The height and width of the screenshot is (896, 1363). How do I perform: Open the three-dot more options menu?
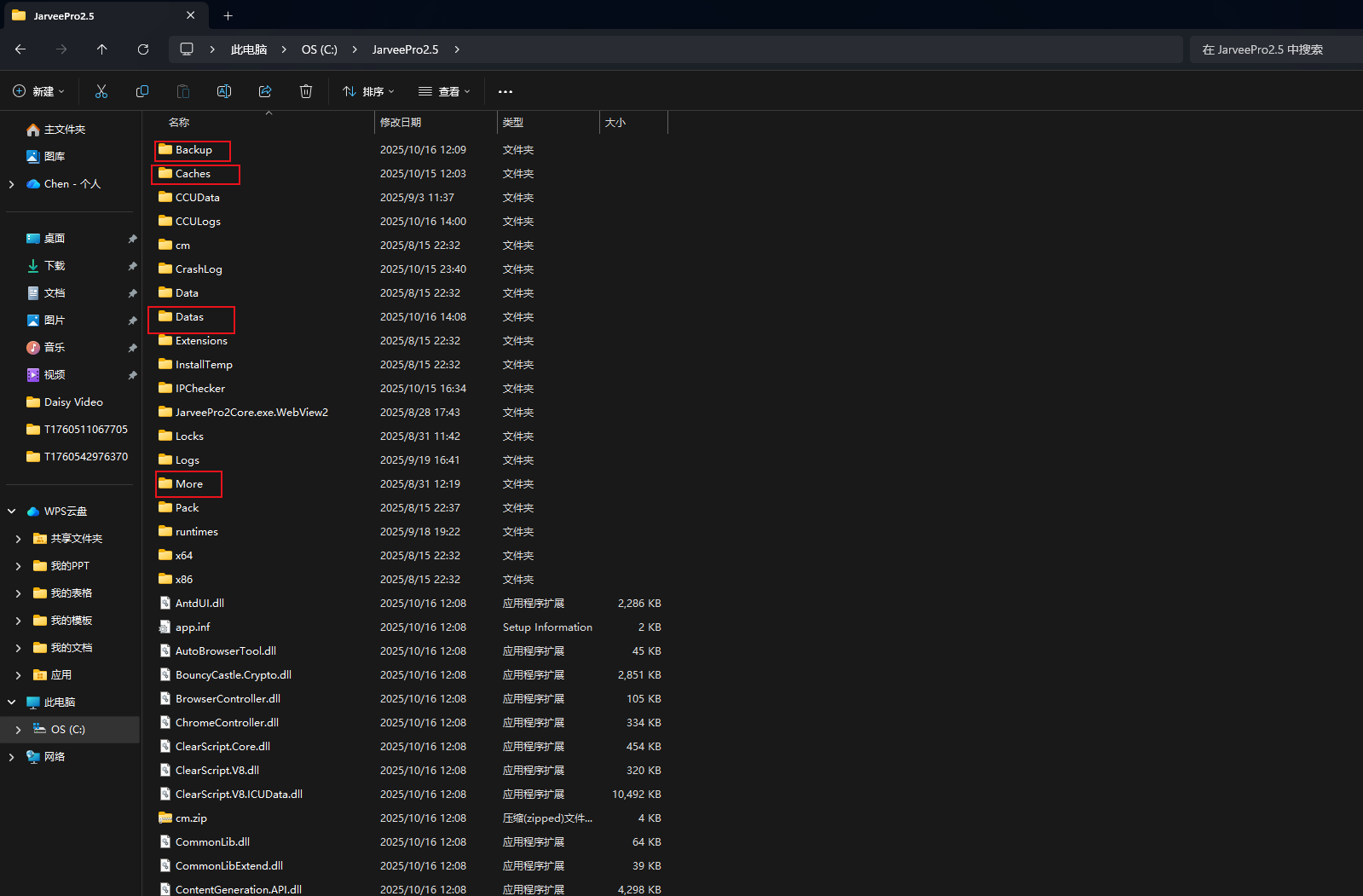pos(505,91)
